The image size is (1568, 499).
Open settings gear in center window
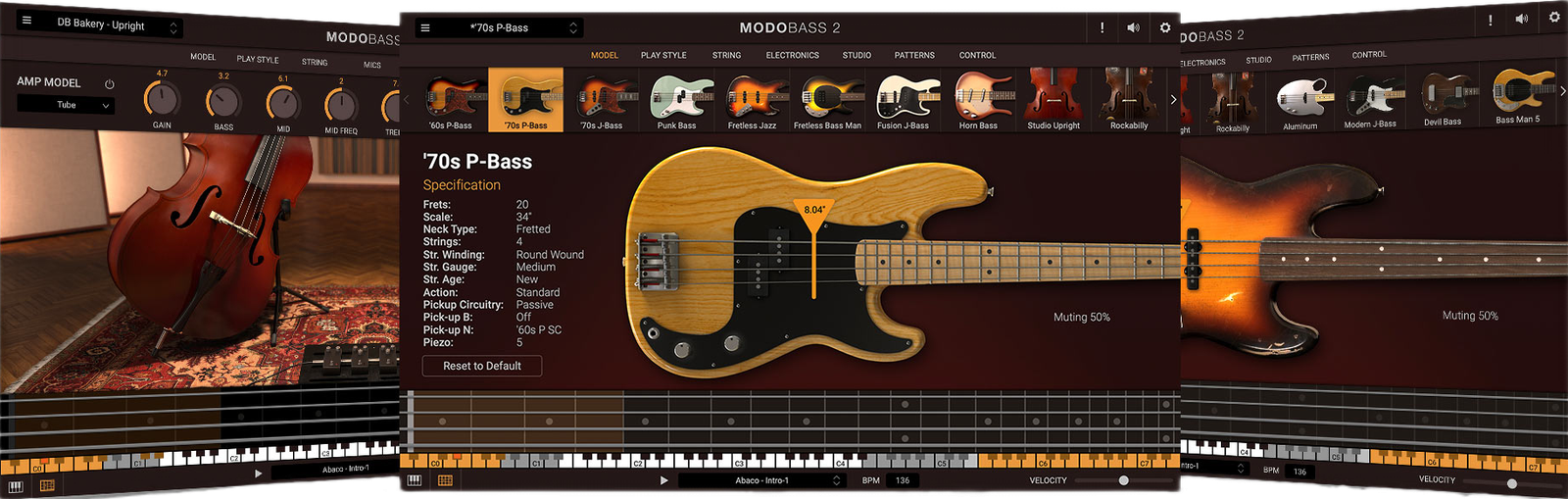click(1165, 27)
